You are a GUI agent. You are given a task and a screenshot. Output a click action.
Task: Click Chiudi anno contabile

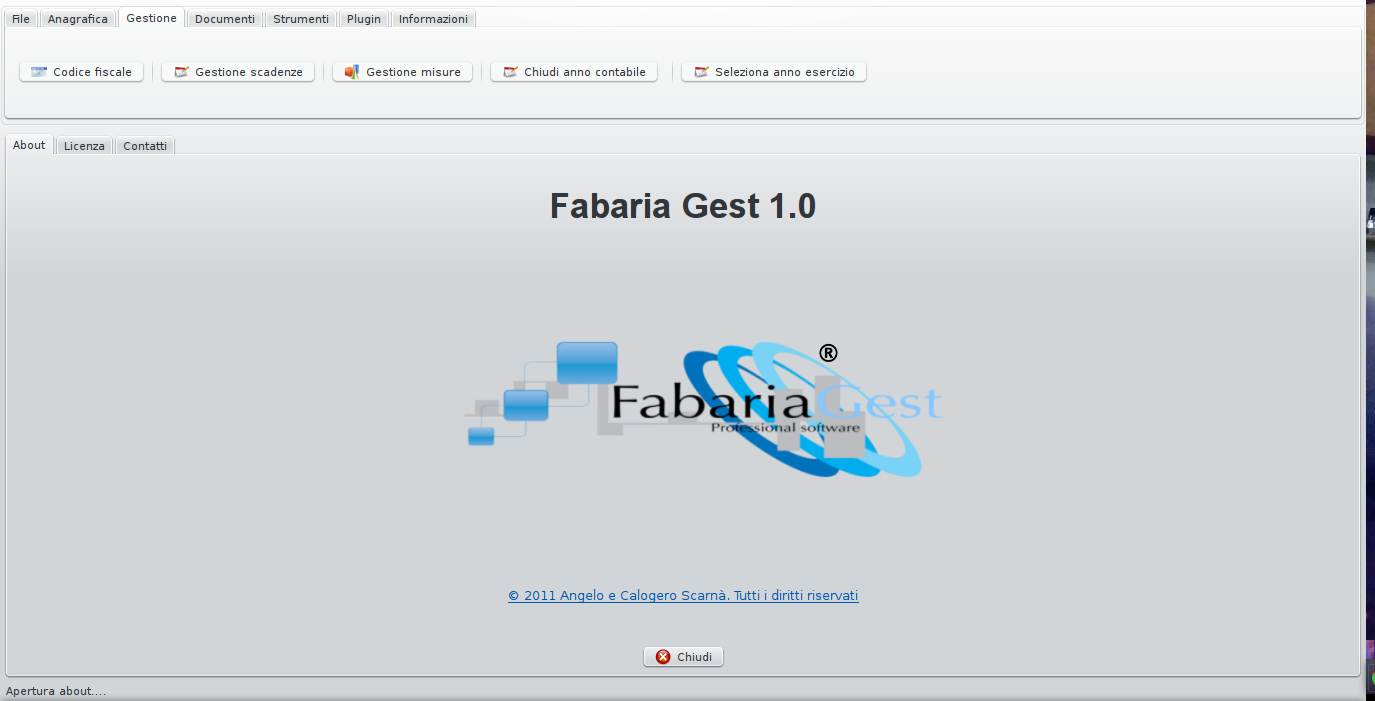click(574, 72)
